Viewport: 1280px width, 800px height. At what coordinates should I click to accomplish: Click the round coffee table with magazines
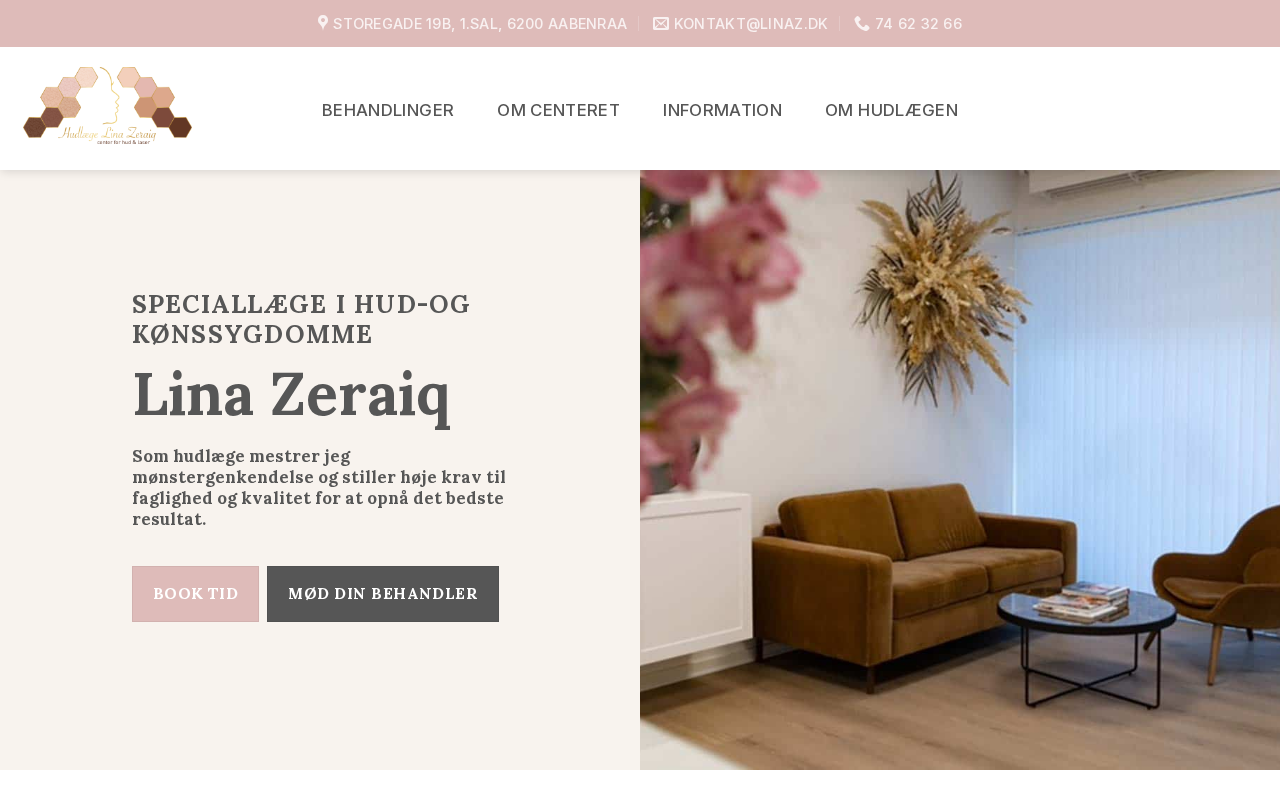point(1085,640)
